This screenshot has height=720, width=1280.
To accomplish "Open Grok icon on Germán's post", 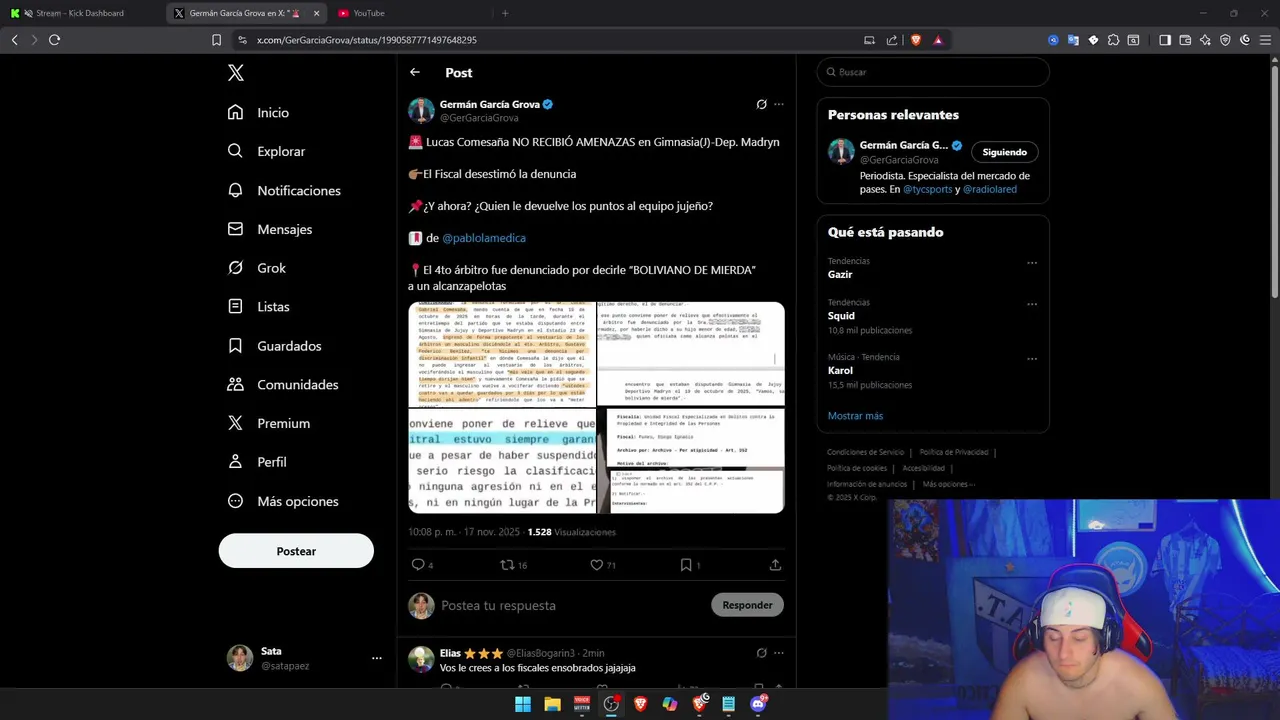I will pyautogui.click(x=761, y=104).
